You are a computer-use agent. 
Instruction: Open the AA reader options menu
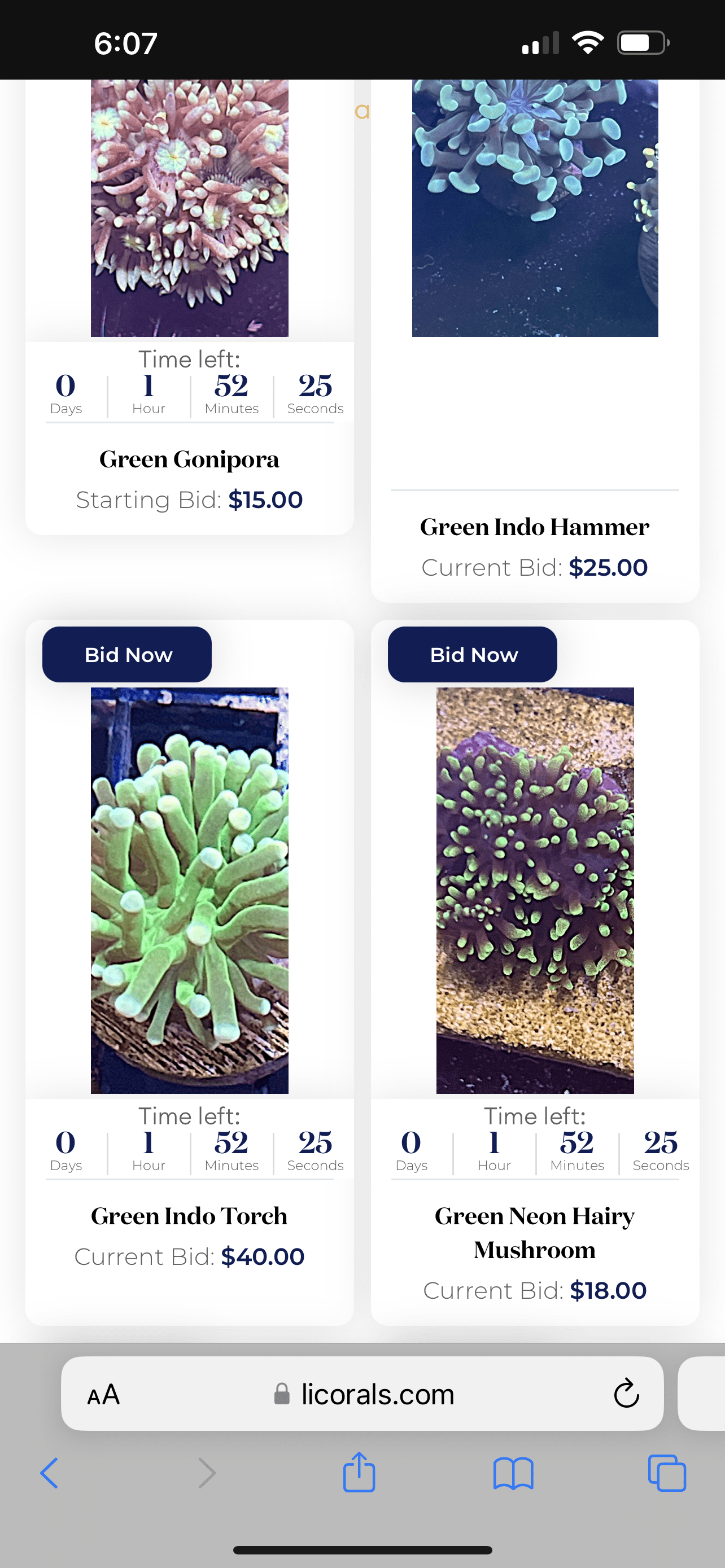point(103,1394)
